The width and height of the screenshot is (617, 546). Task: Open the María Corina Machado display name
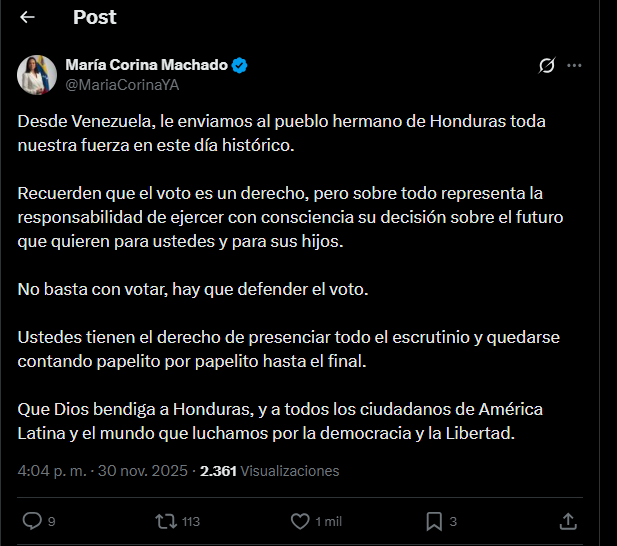[147, 65]
